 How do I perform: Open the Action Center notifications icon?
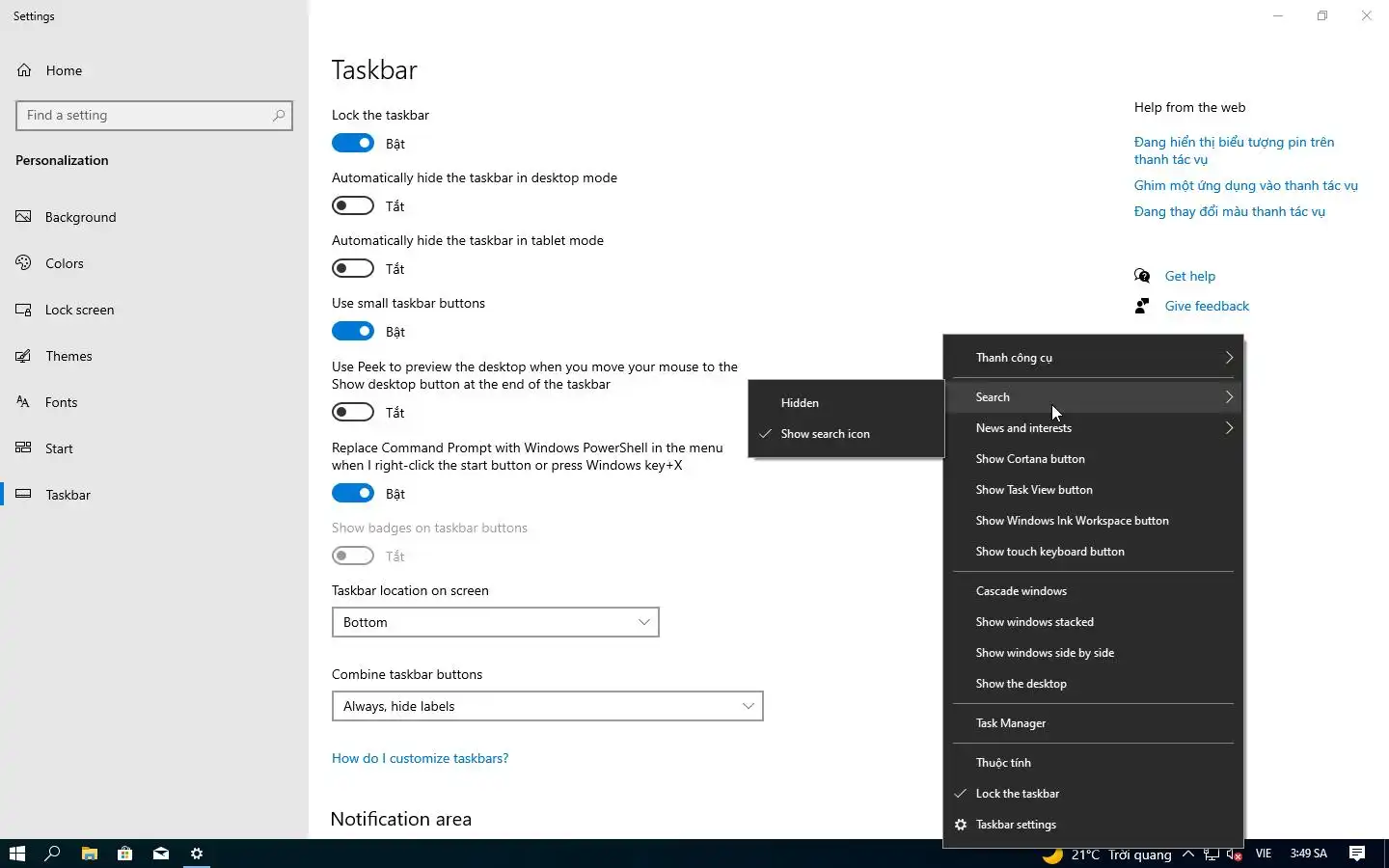coord(1357,854)
